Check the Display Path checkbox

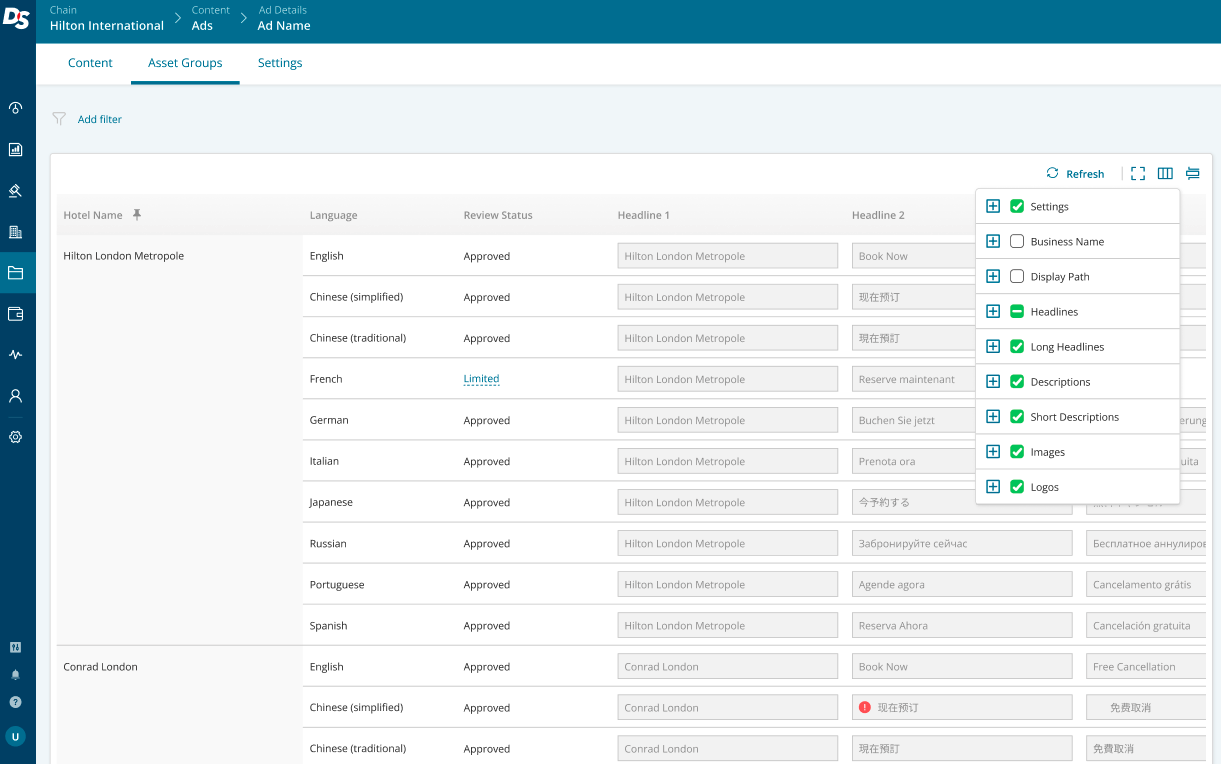tap(1017, 276)
